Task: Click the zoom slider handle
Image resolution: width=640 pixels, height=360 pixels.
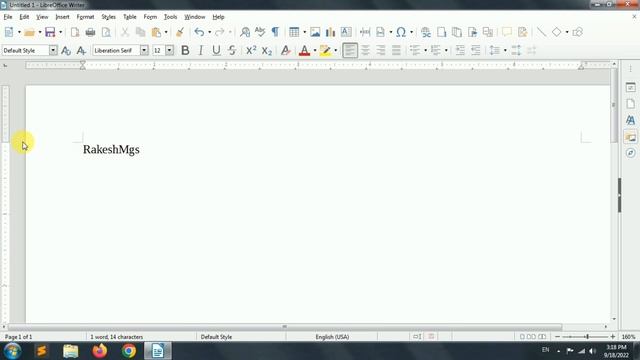Action: point(587,337)
